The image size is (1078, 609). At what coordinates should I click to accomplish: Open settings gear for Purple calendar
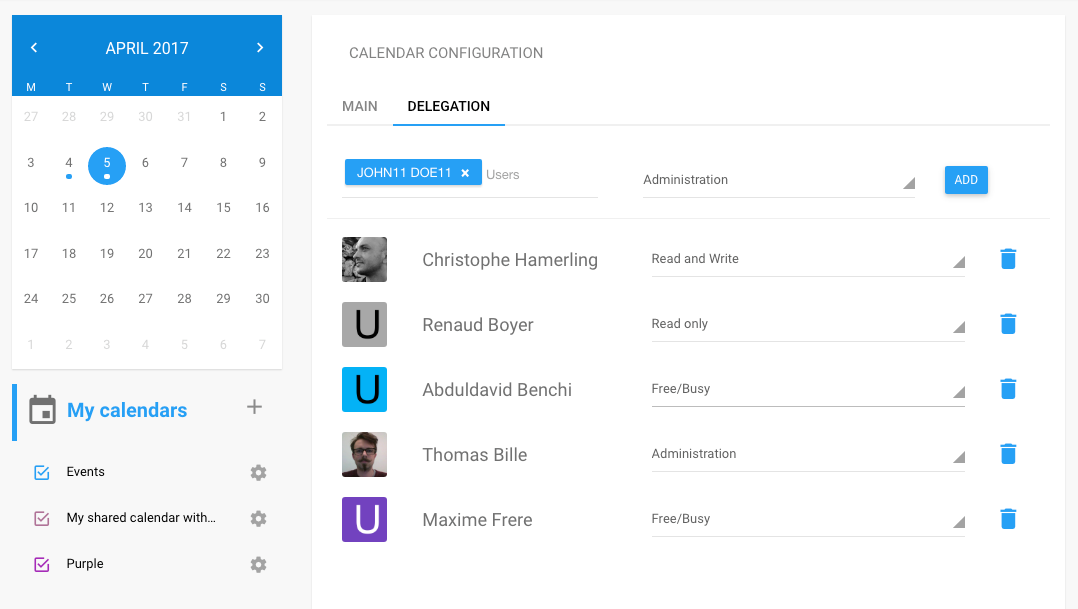click(x=258, y=564)
